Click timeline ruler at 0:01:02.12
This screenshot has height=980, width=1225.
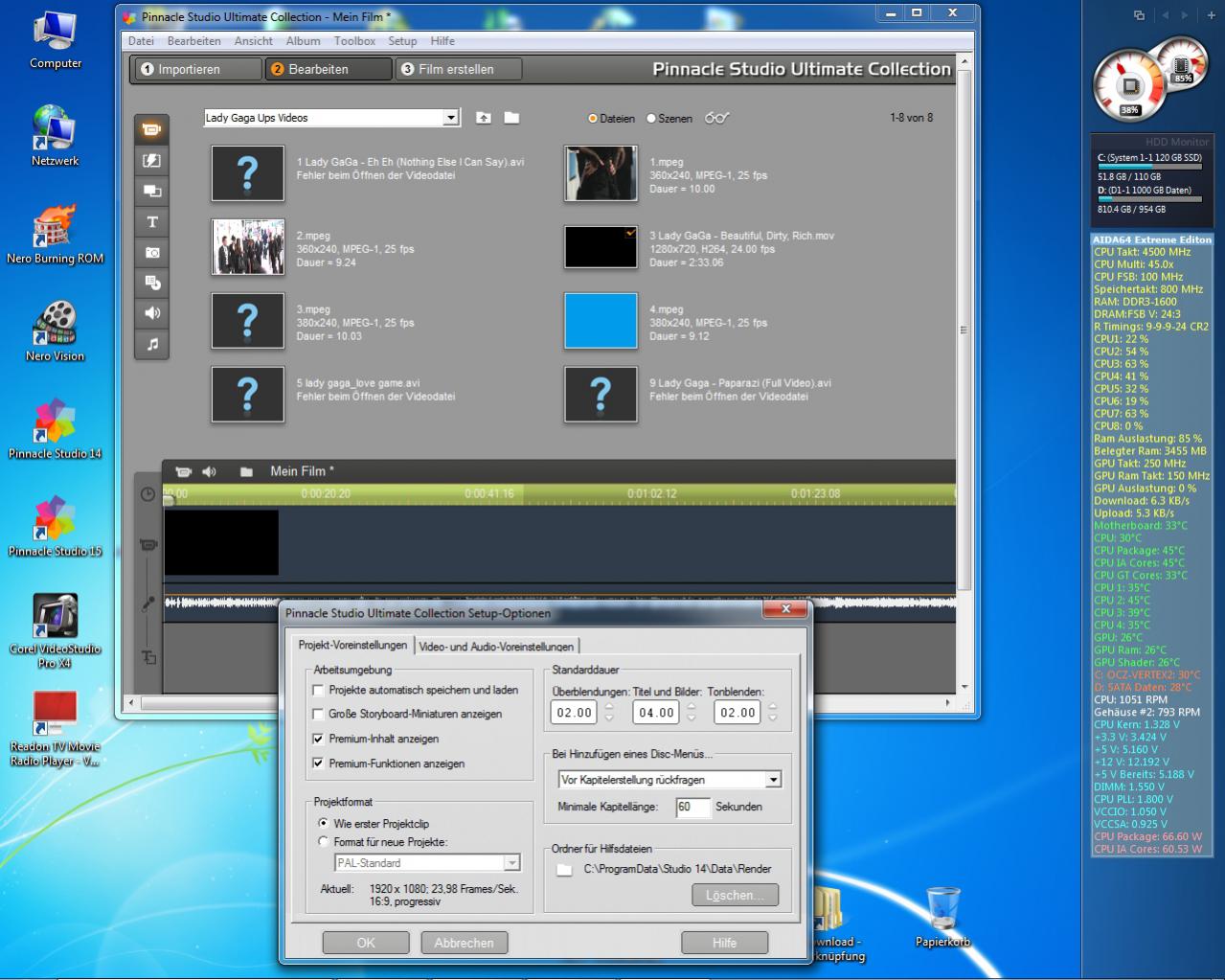[652, 494]
